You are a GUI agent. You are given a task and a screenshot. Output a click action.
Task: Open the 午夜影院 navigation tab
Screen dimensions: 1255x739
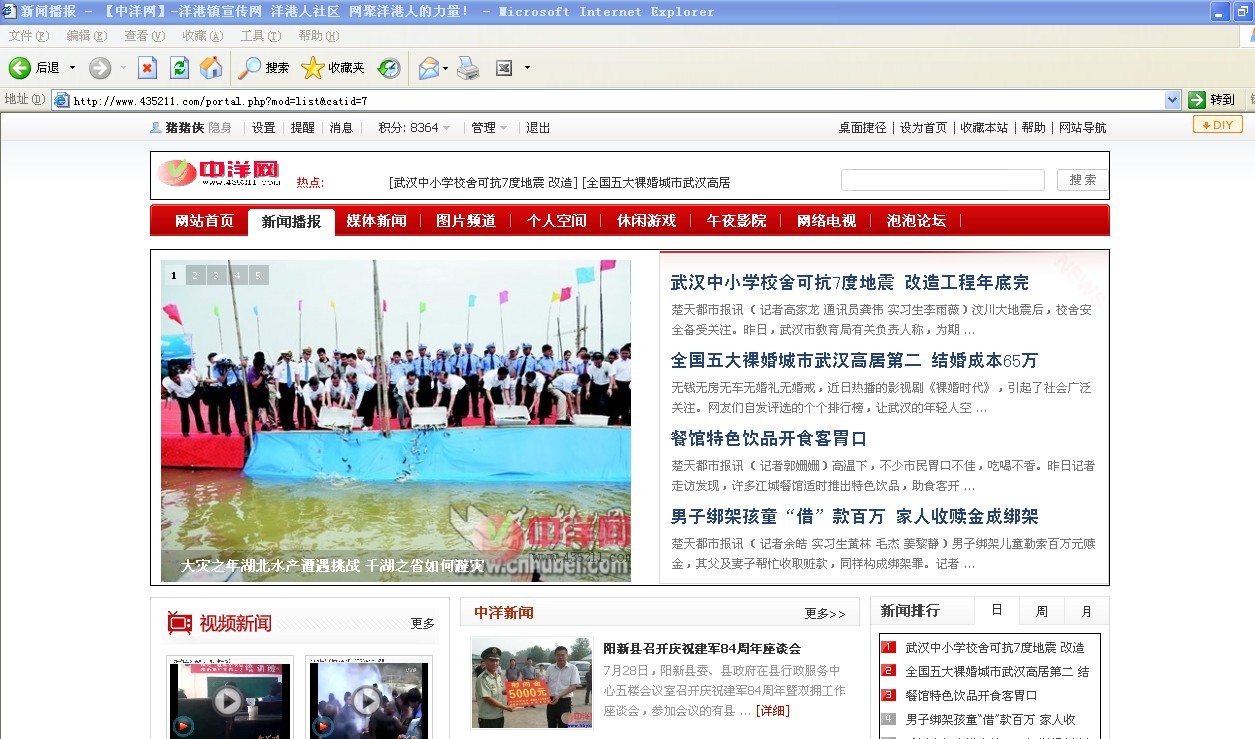coord(736,221)
